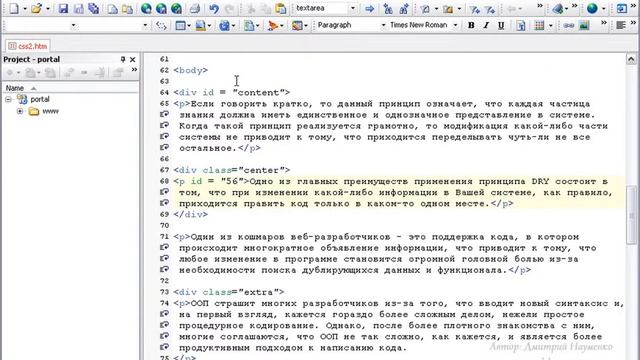Create a new document with the New icon

pos(13,8)
